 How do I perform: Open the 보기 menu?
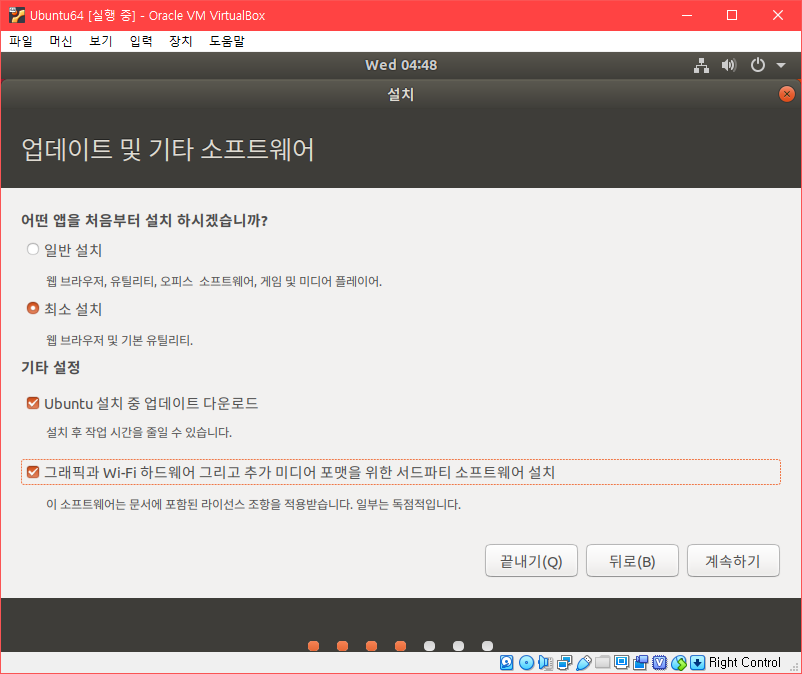click(x=101, y=41)
